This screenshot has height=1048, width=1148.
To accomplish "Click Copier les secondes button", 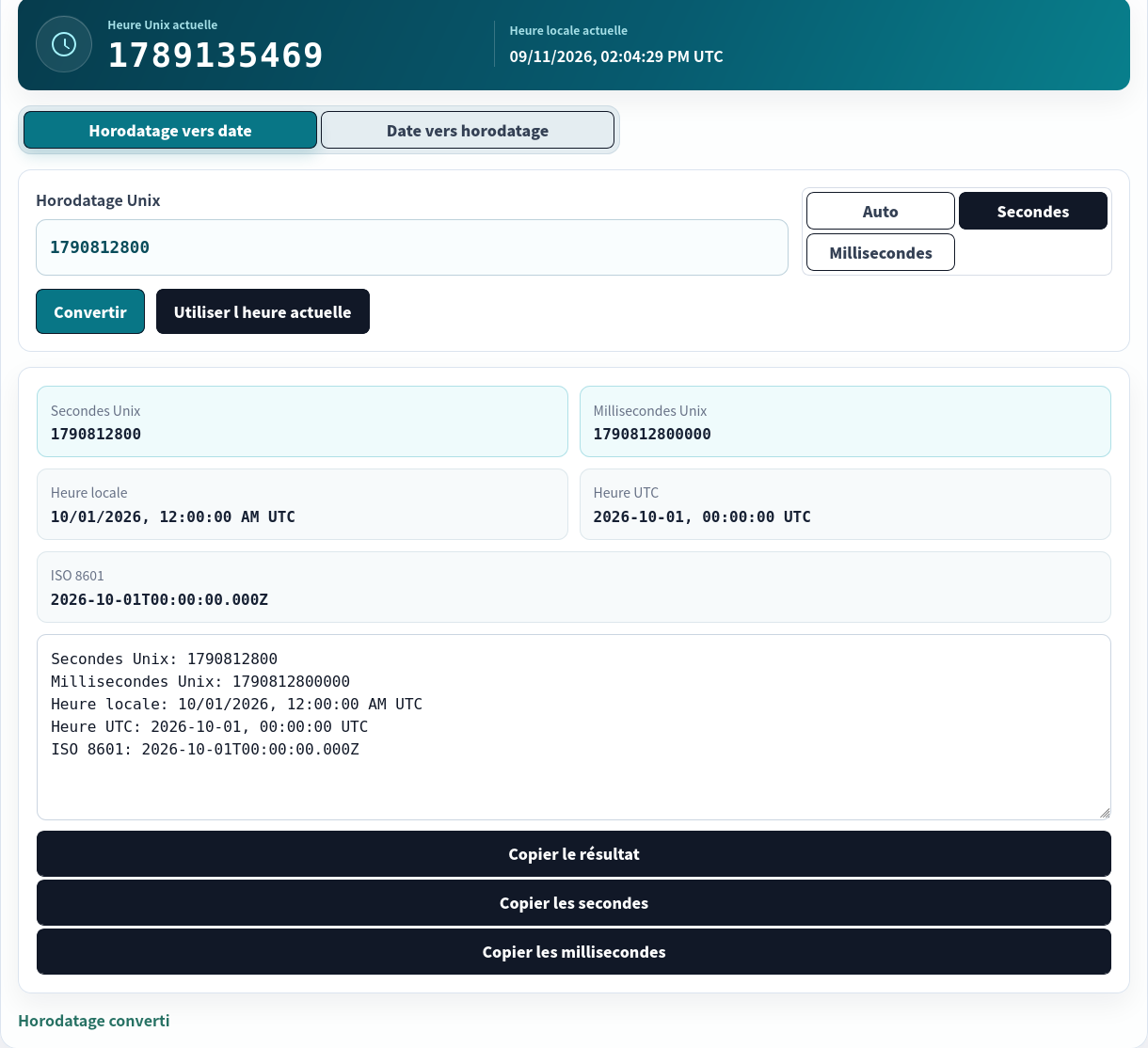I will 574,902.
